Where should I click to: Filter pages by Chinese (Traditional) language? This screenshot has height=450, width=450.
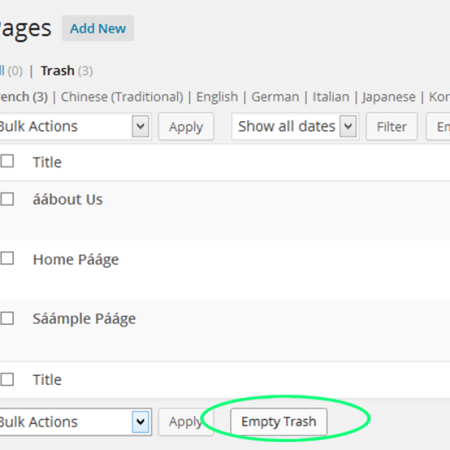(122, 97)
